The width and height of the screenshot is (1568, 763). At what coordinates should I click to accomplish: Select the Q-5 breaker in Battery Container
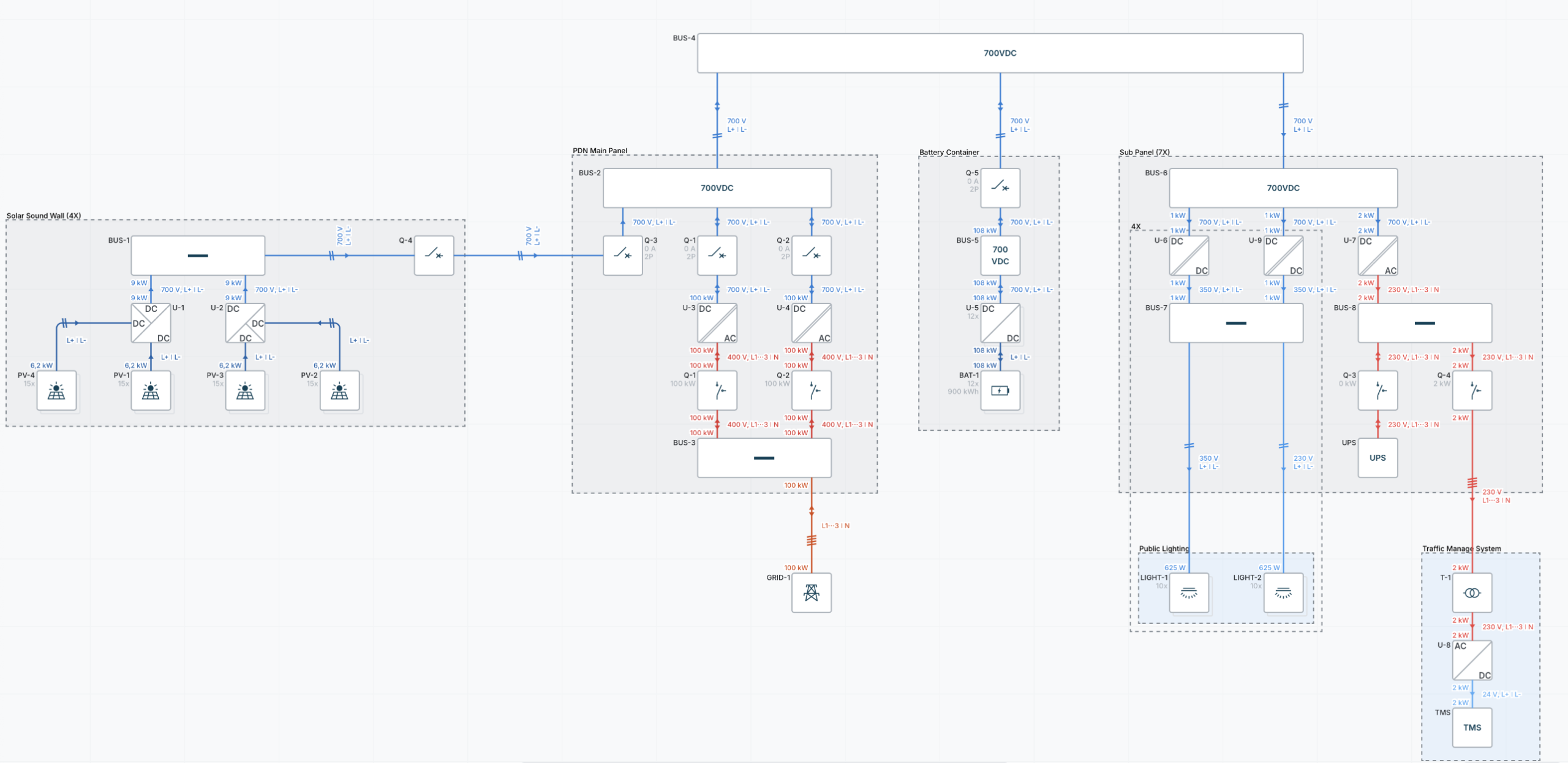(x=1000, y=188)
